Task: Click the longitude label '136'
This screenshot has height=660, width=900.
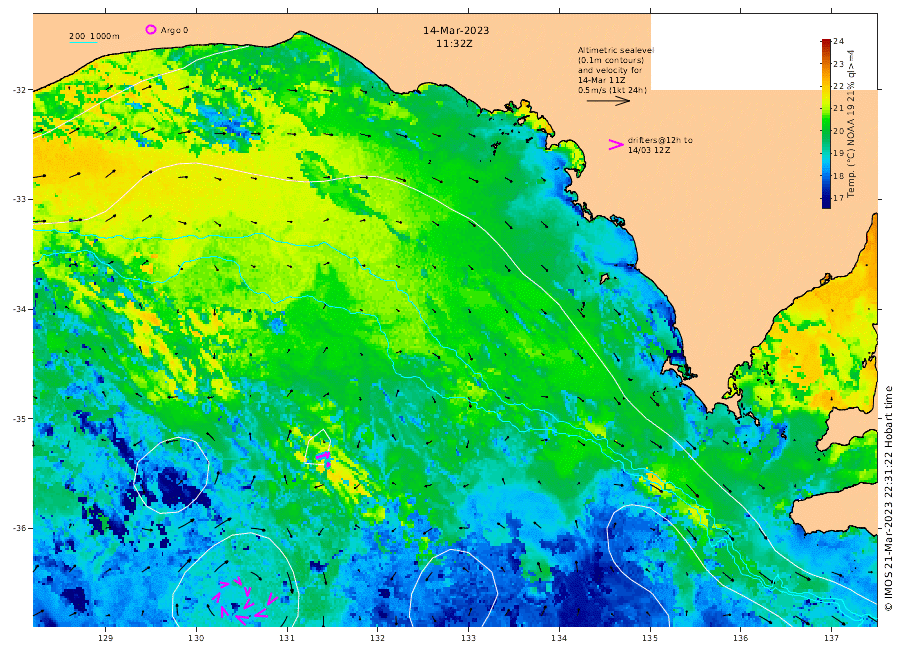Action: coord(740,638)
